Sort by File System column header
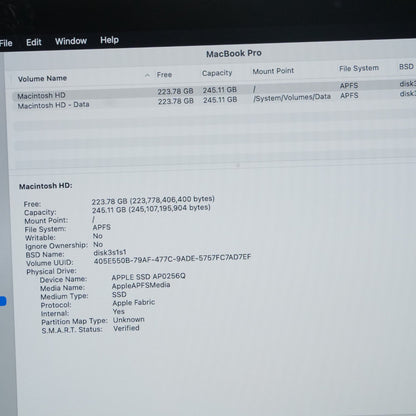The image size is (416, 416). (x=359, y=68)
